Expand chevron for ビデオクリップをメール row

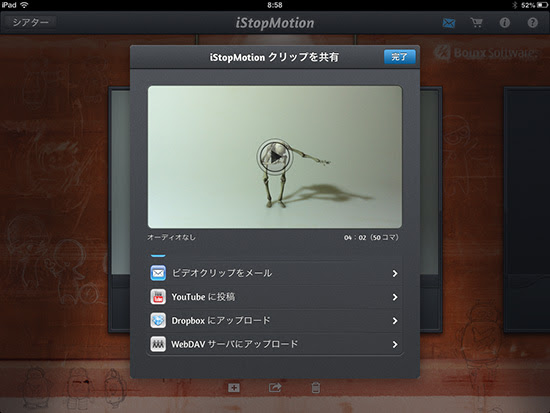[395, 273]
